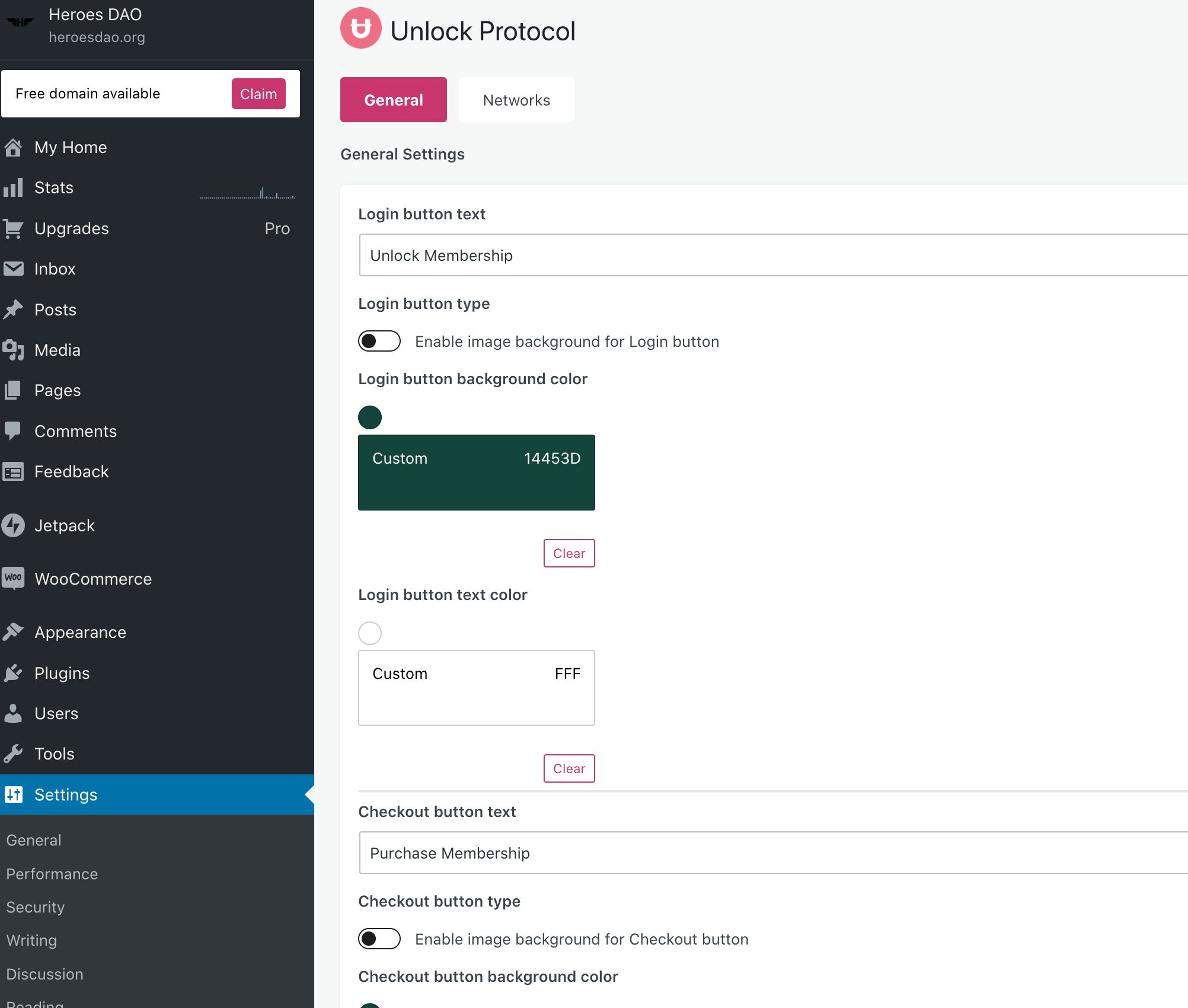Click the Users person icon

[13, 713]
